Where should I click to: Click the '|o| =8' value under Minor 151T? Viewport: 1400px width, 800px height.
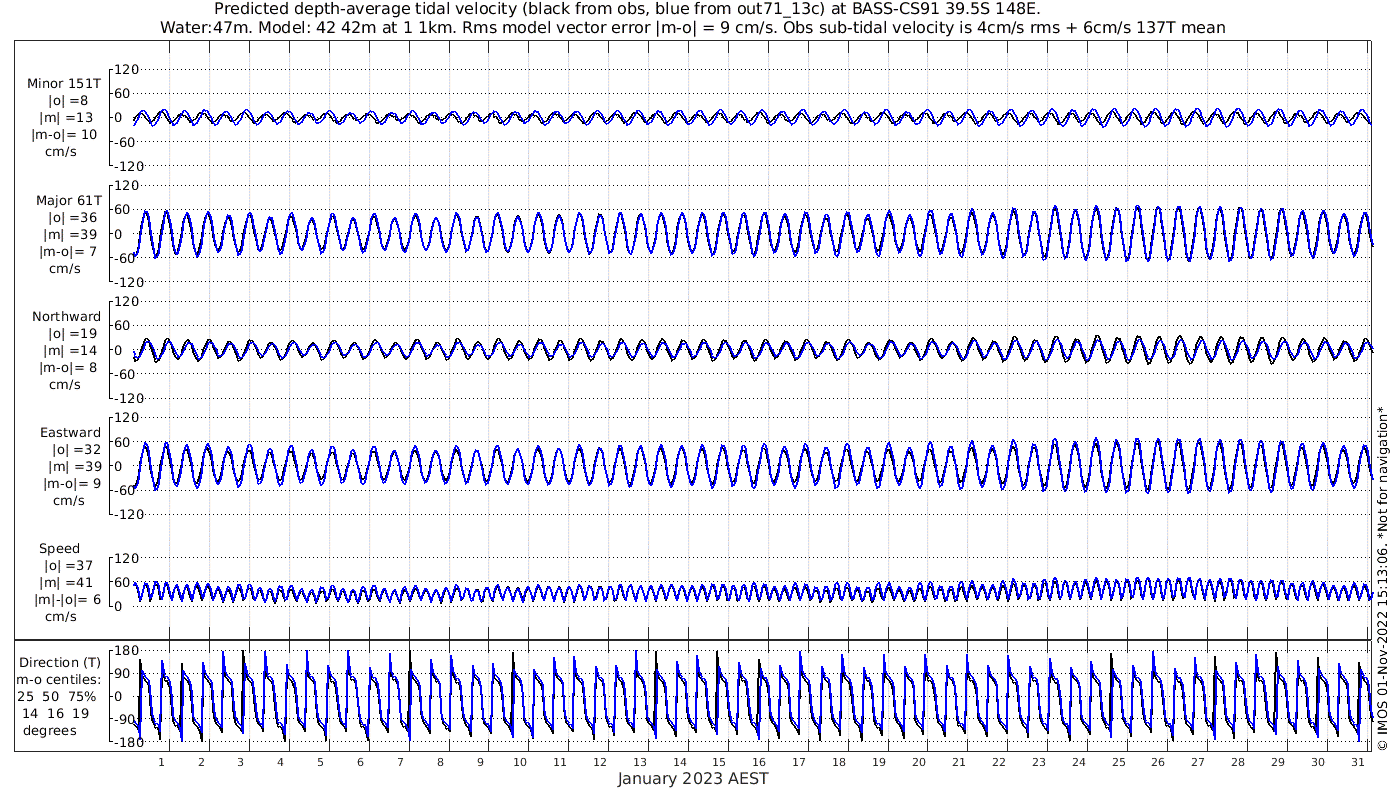(68, 101)
